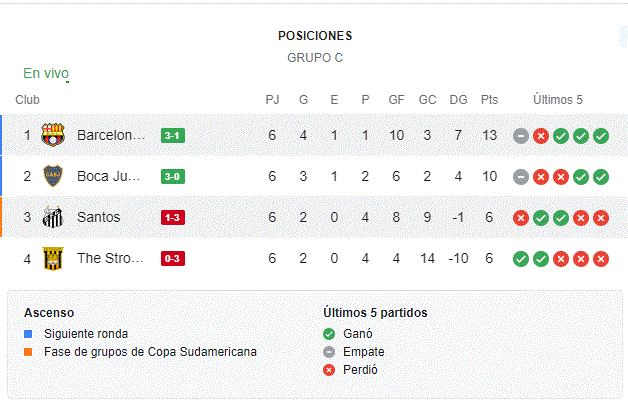Click the Santos club crest
The width and height of the screenshot is (628, 402).
coord(53,217)
